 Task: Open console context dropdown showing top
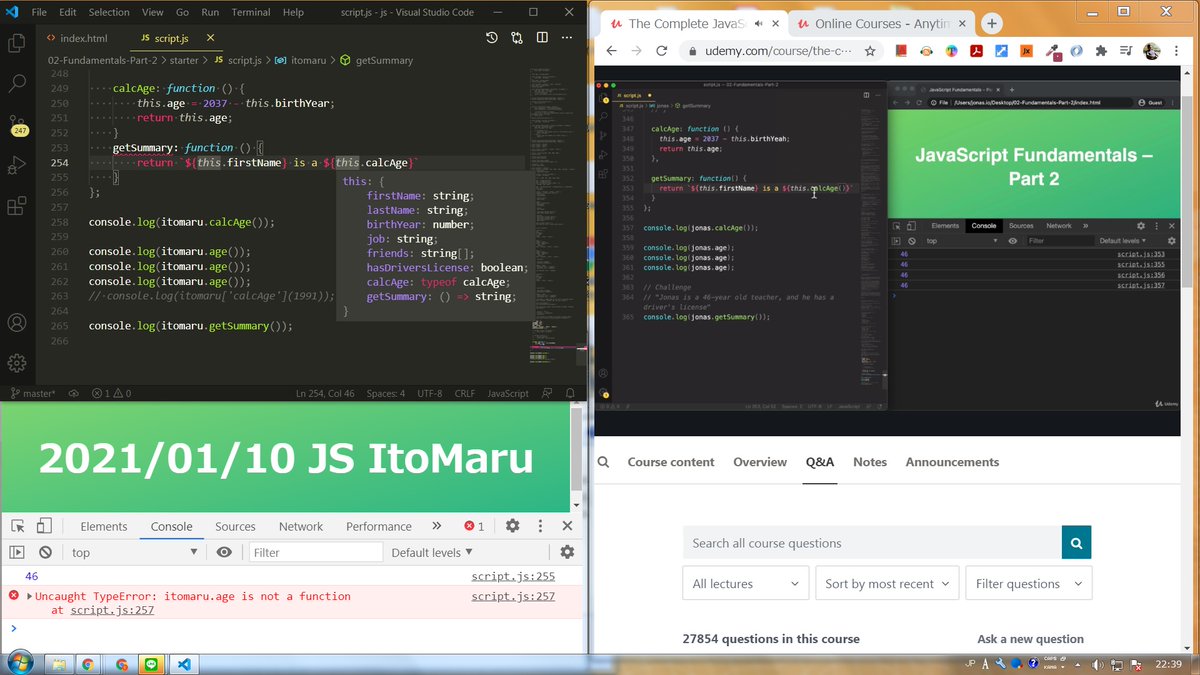134,552
